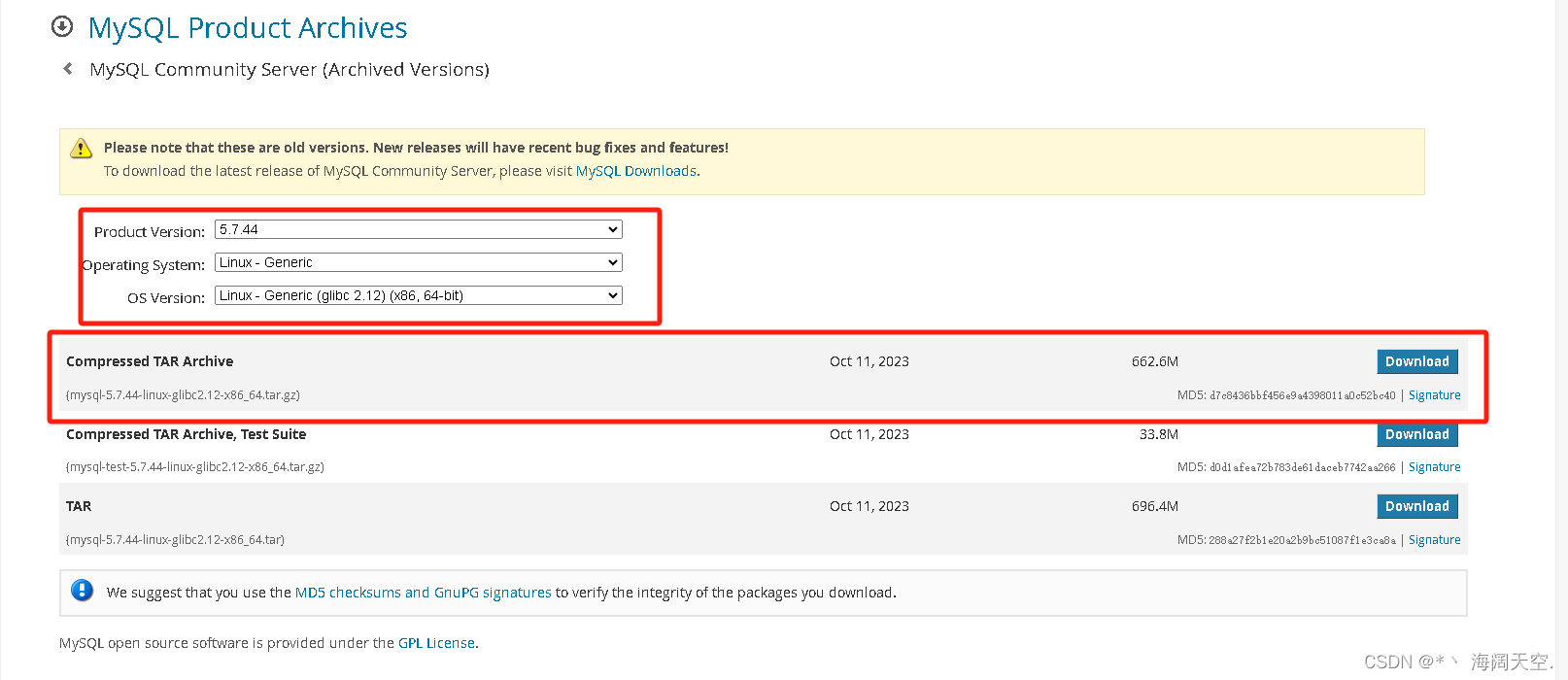Click MySQL Community Server (Archived Versions) title
1568x680 pixels.
tap(290, 70)
